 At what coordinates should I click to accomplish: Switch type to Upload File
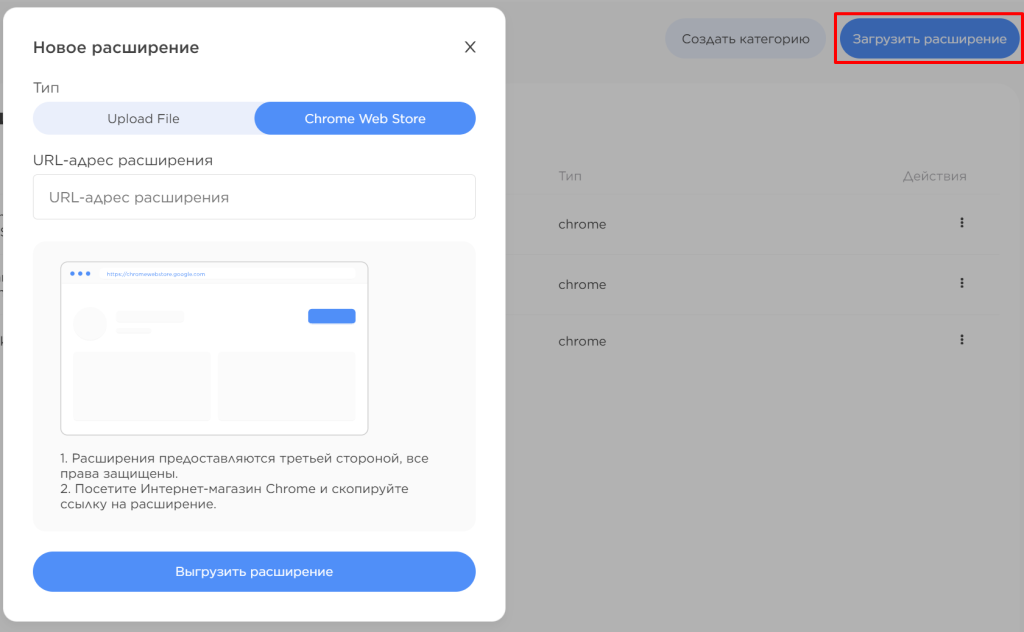(x=144, y=118)
